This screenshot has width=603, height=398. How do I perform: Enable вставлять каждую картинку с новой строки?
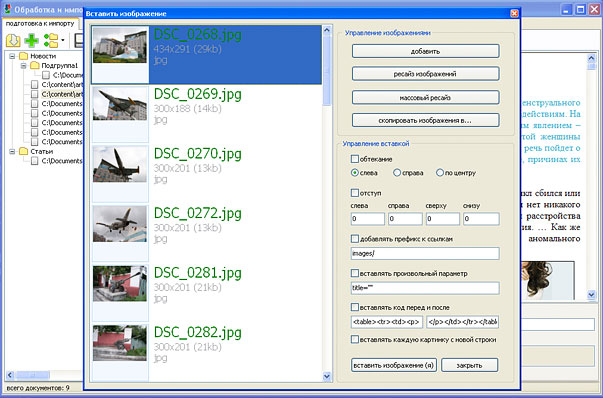point(355,340)
